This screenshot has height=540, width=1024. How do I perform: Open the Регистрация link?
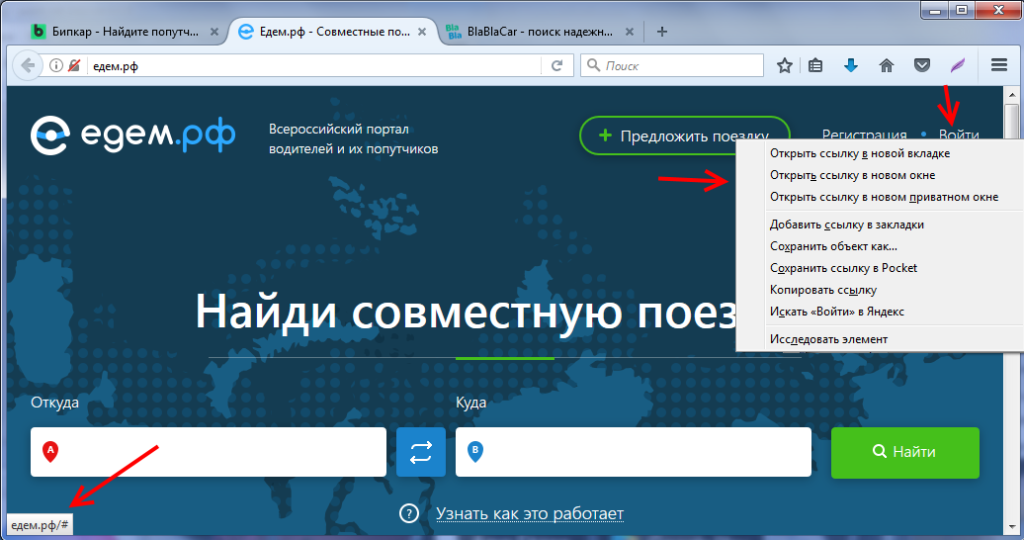coord(864,135)
